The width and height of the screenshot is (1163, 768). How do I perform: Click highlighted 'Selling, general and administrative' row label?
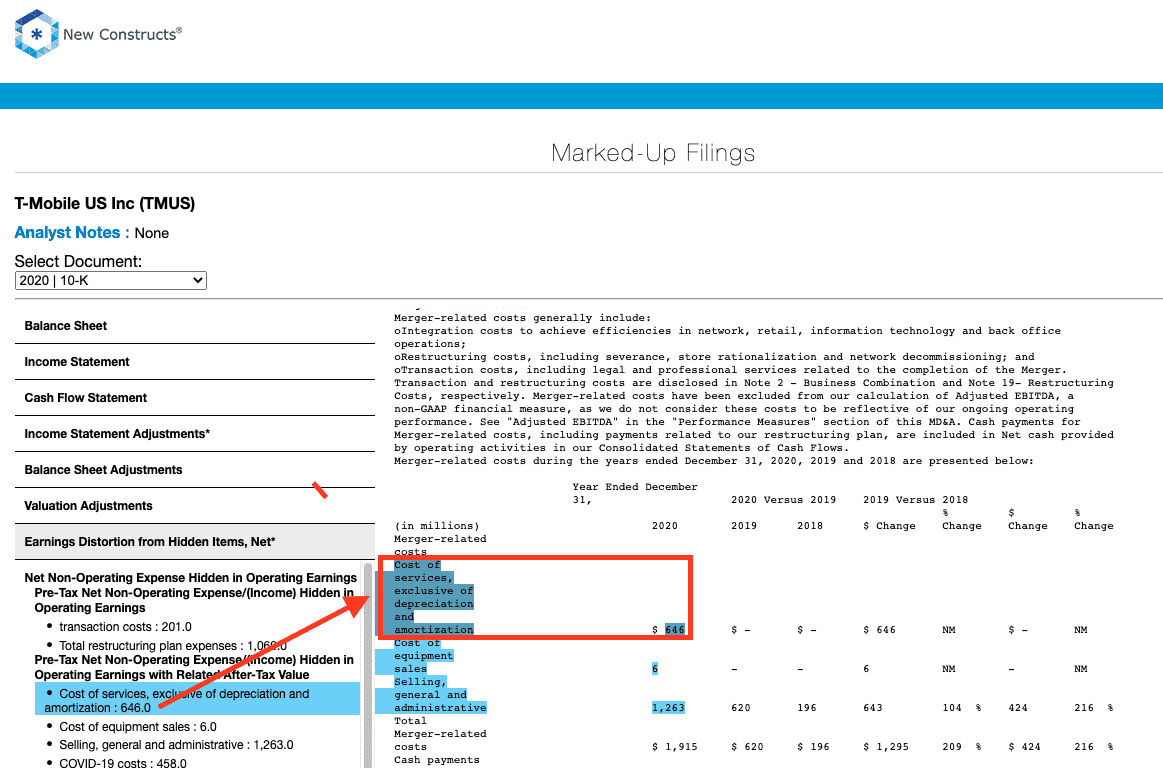pyautogui.click(x=440, y=695)
